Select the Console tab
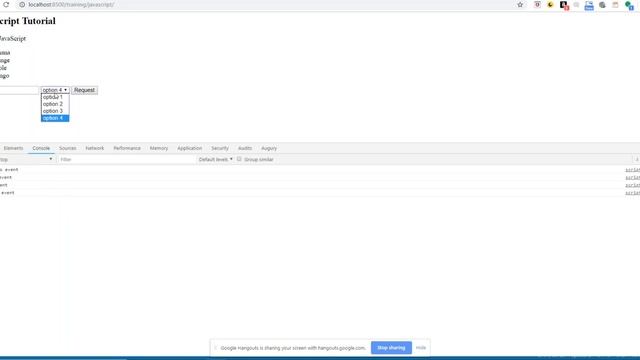The image size is (640, 360). (41, 148)
